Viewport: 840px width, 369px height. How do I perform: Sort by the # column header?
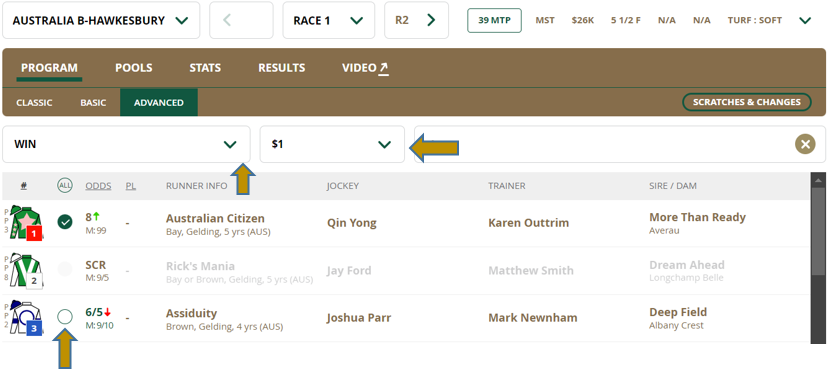click(24, 186)
